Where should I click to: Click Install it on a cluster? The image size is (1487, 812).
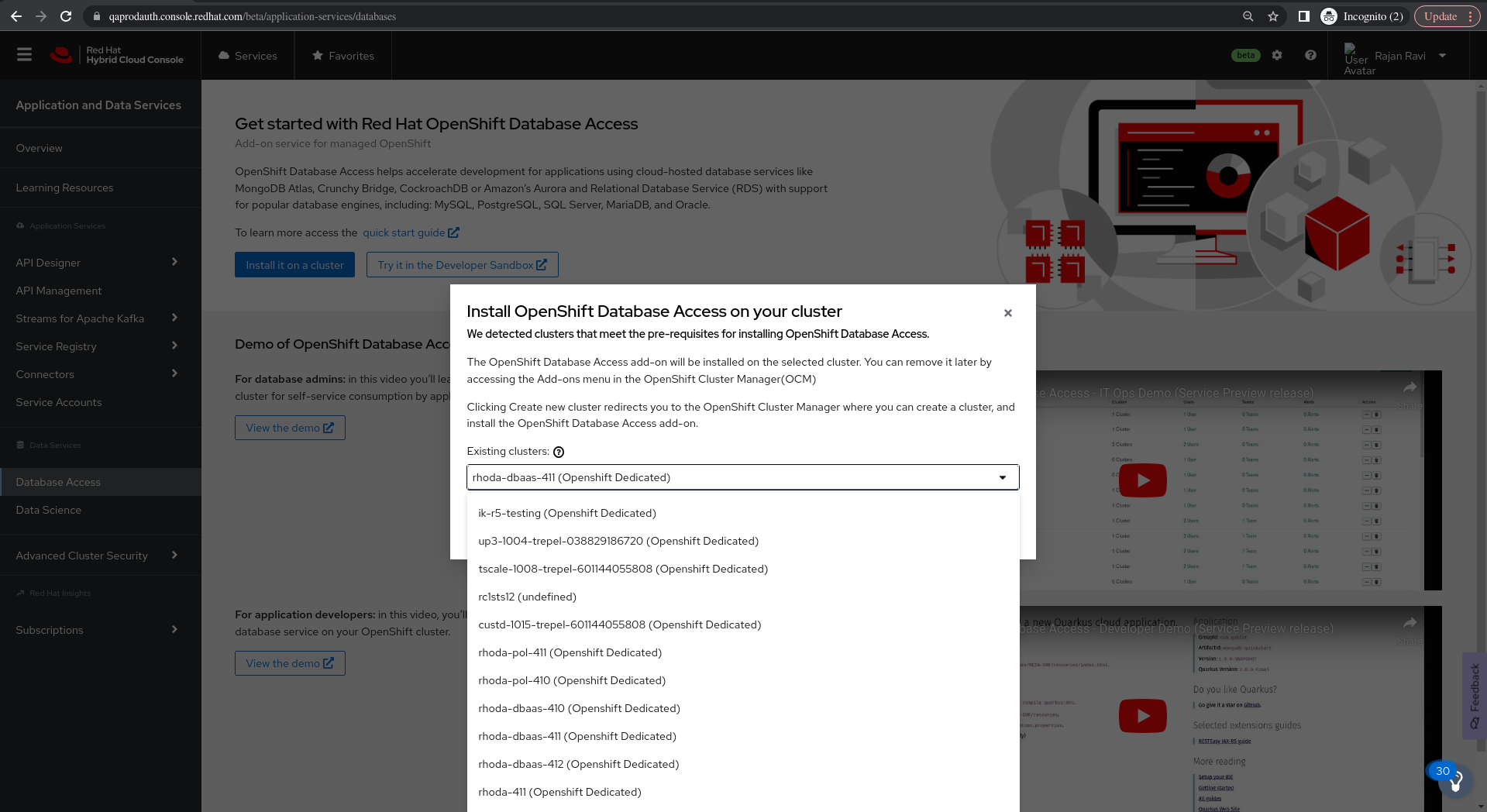point(294,265)
